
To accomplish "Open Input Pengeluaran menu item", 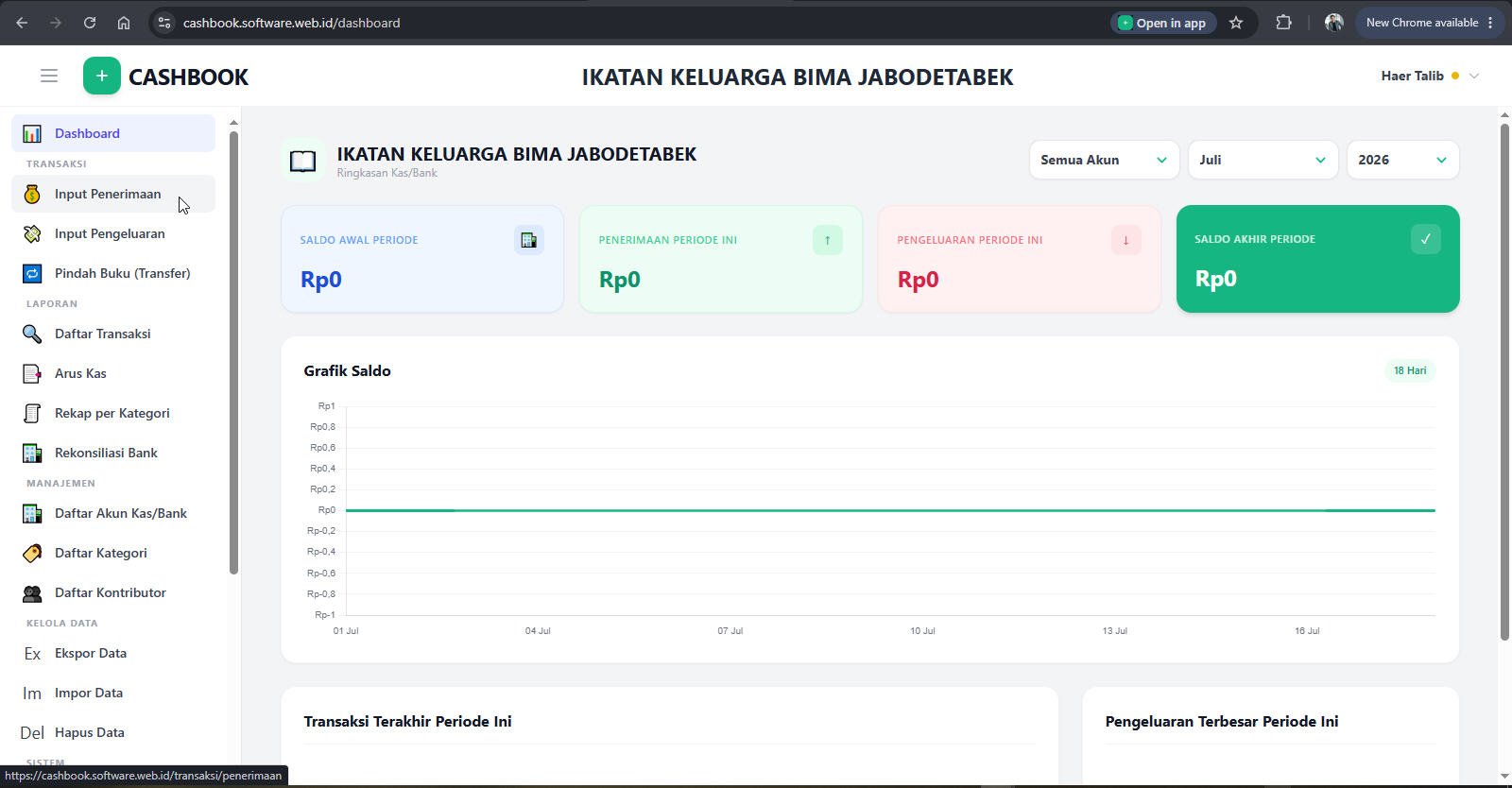I will (113, 233).
